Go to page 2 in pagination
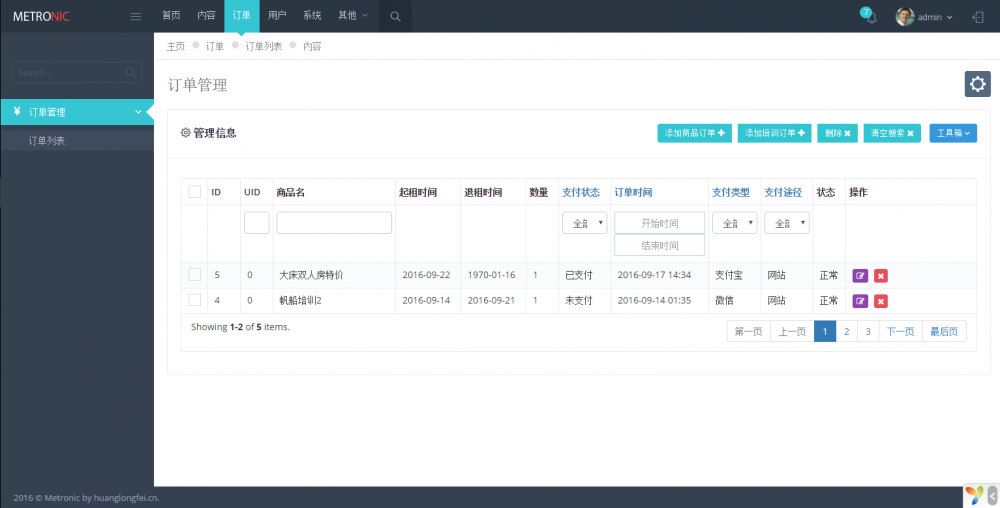 coord(846,331)
